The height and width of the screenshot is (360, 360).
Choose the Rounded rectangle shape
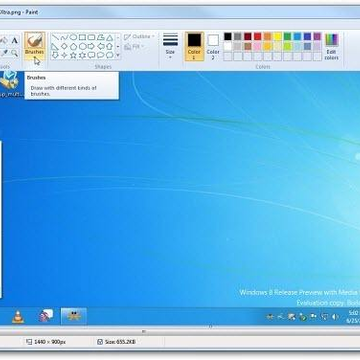coord(91,37)
